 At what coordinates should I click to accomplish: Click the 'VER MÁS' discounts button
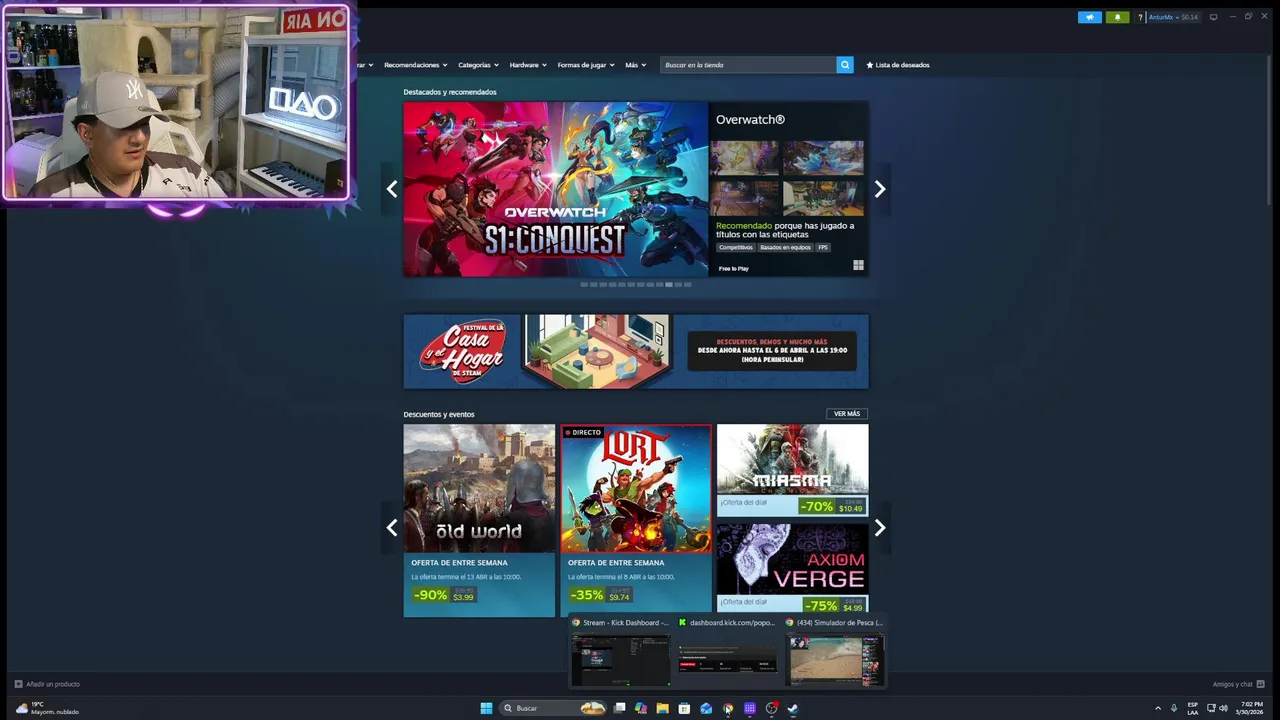pos(847,414)
